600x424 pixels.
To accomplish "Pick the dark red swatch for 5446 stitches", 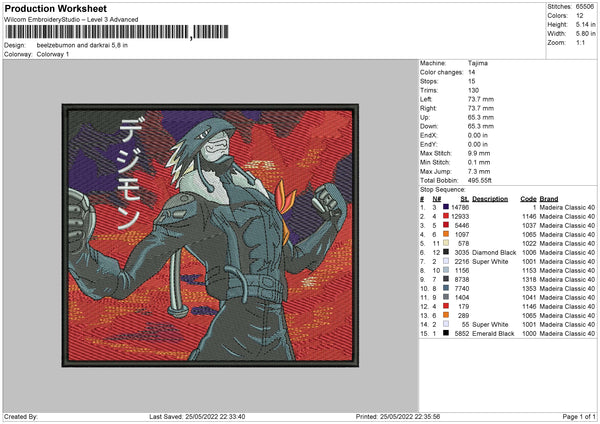I will 446,225.
